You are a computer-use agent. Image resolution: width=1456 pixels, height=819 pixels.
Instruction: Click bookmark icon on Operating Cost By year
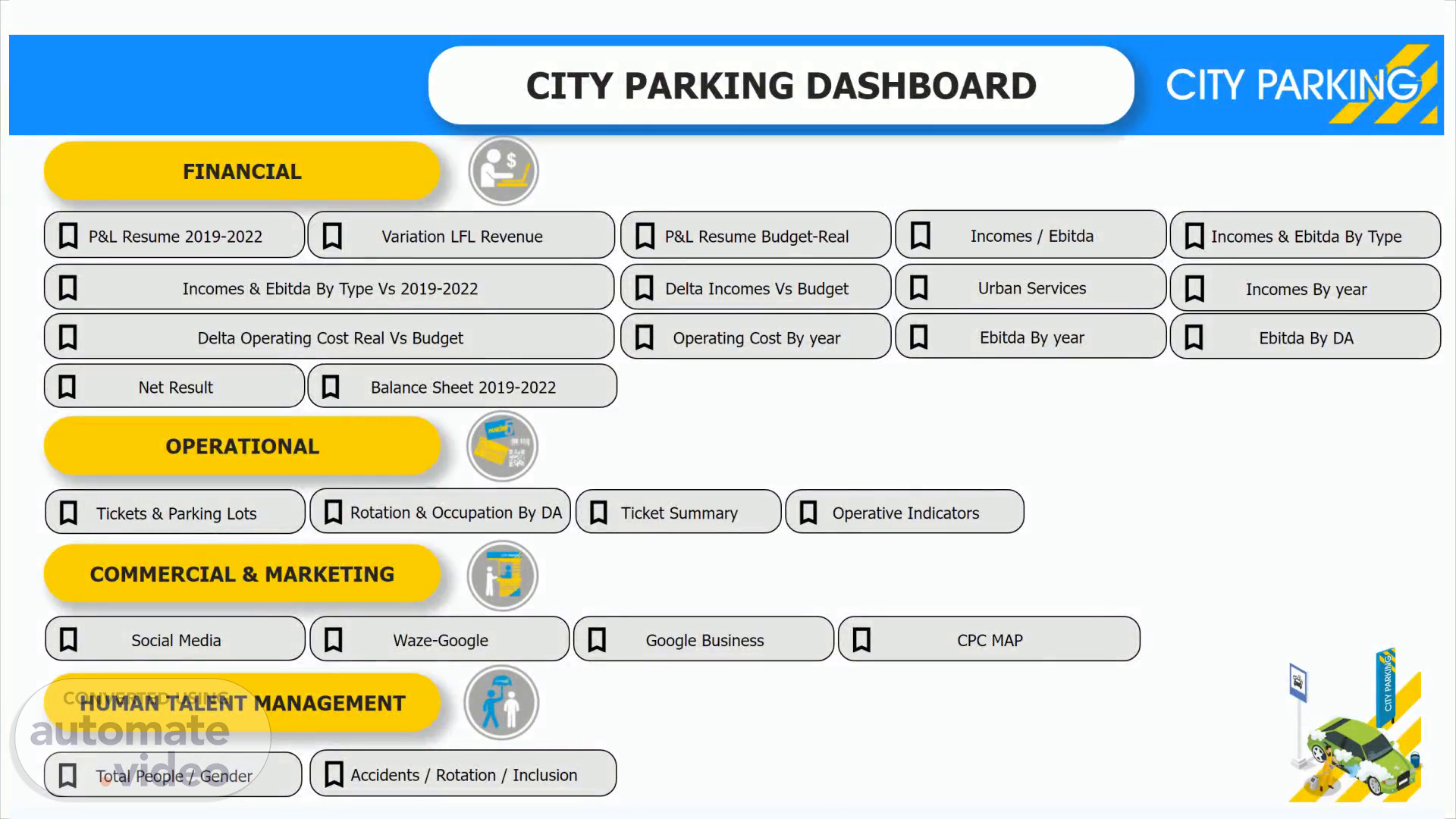tap(644, 337)
